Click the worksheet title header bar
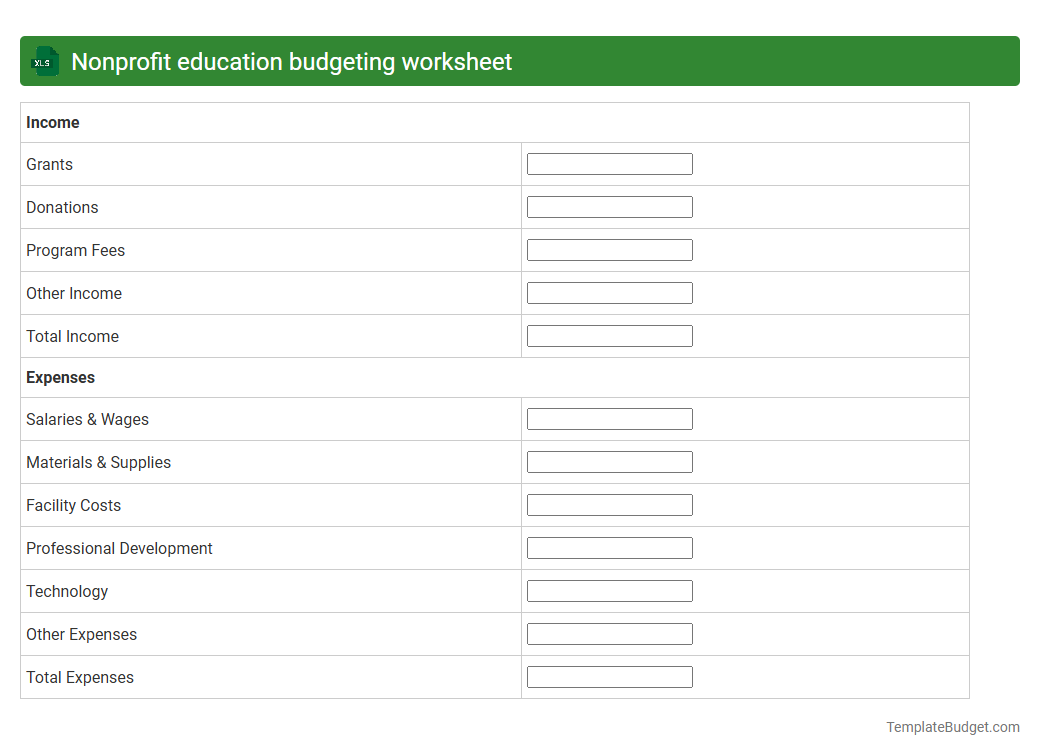This screenshot has height=756, width=1040. 520,61
